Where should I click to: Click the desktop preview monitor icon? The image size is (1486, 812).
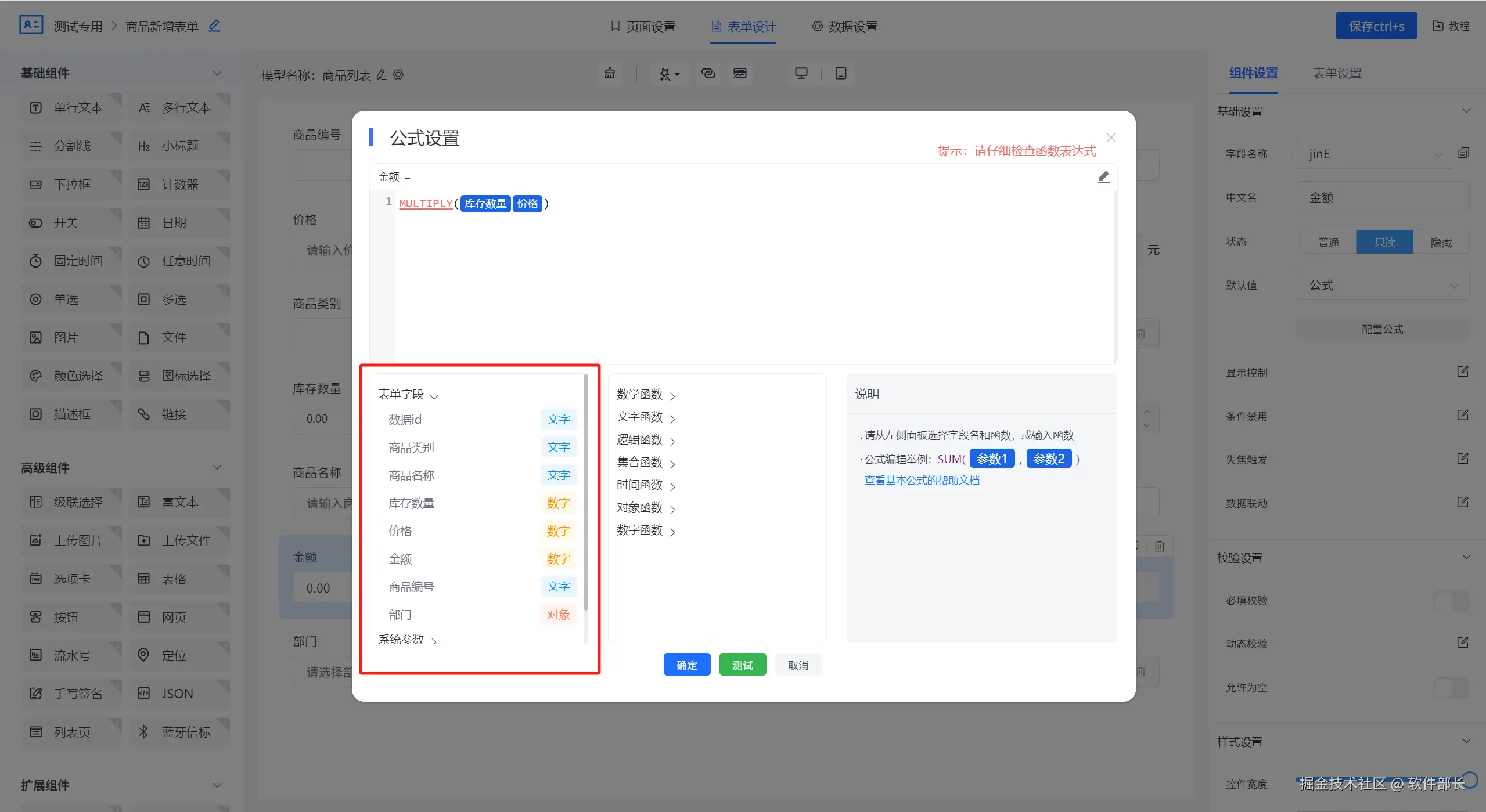(801, 73)
